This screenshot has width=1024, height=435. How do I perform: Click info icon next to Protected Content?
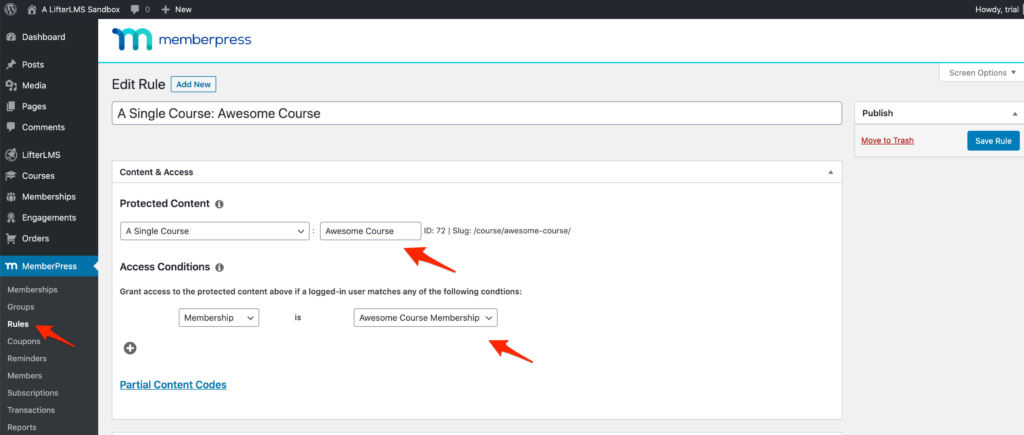coord(219,204)
